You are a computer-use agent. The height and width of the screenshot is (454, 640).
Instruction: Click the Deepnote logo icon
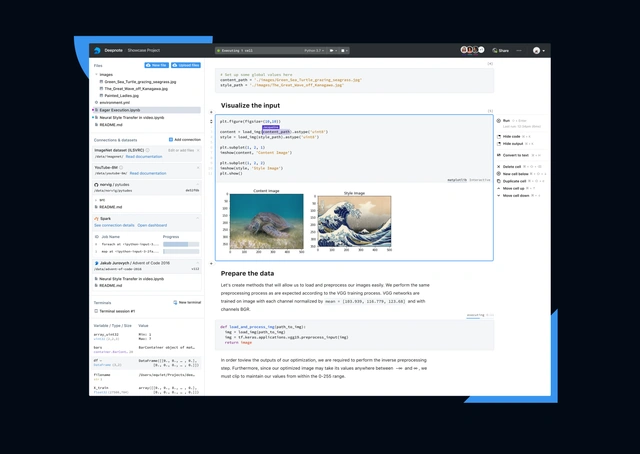97,50
